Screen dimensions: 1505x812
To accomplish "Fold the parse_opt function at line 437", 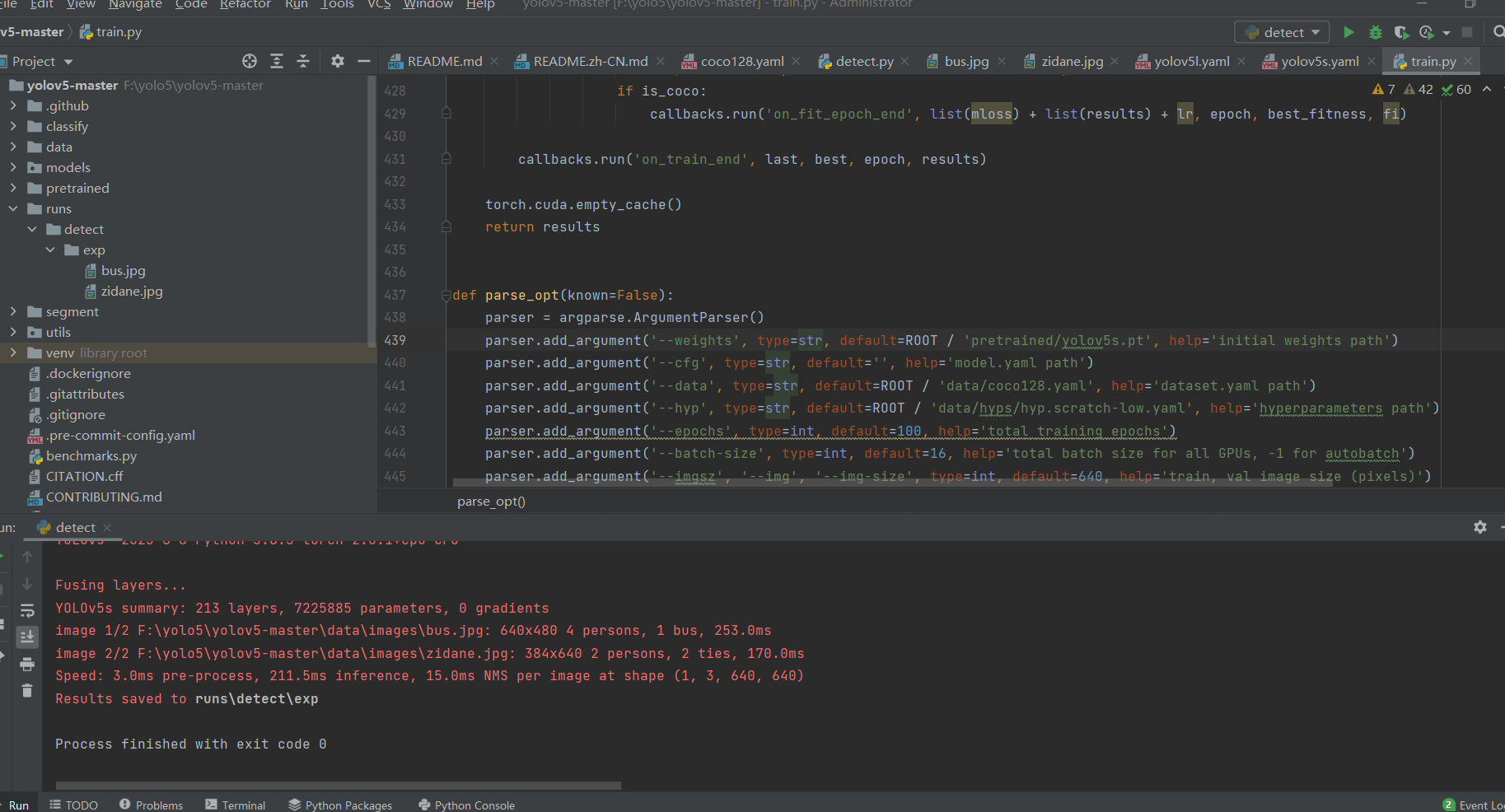I will click(x=446, y=295).
